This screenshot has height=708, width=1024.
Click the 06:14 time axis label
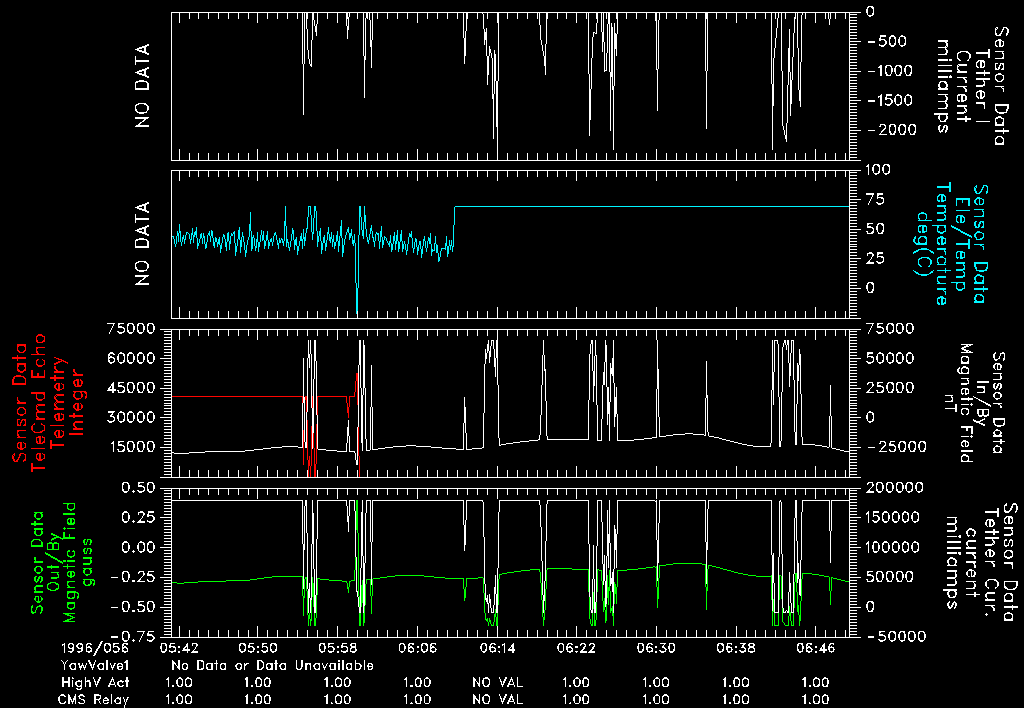(x=497, y=648)
